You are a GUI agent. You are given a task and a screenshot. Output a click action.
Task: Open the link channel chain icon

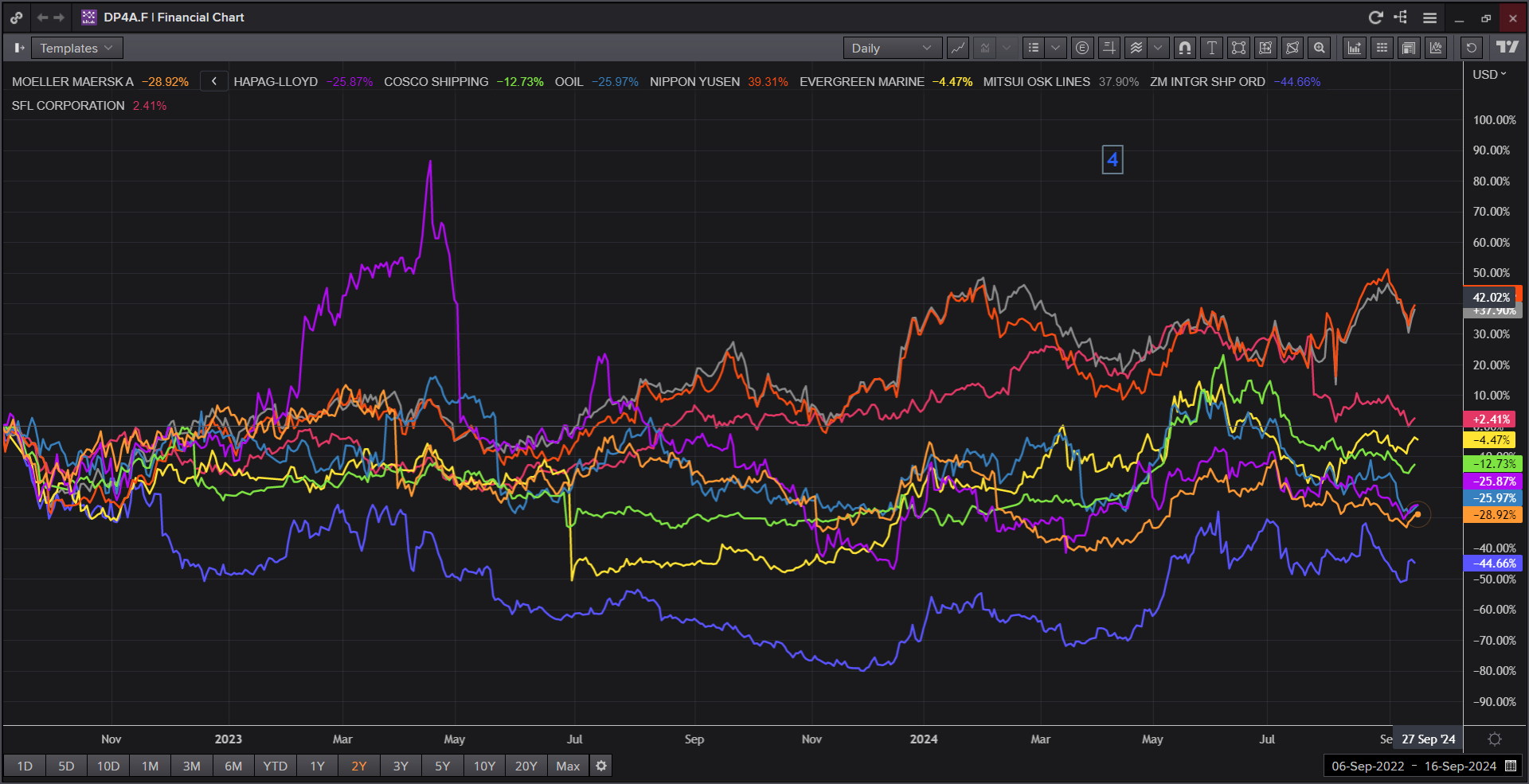[16, 18]
